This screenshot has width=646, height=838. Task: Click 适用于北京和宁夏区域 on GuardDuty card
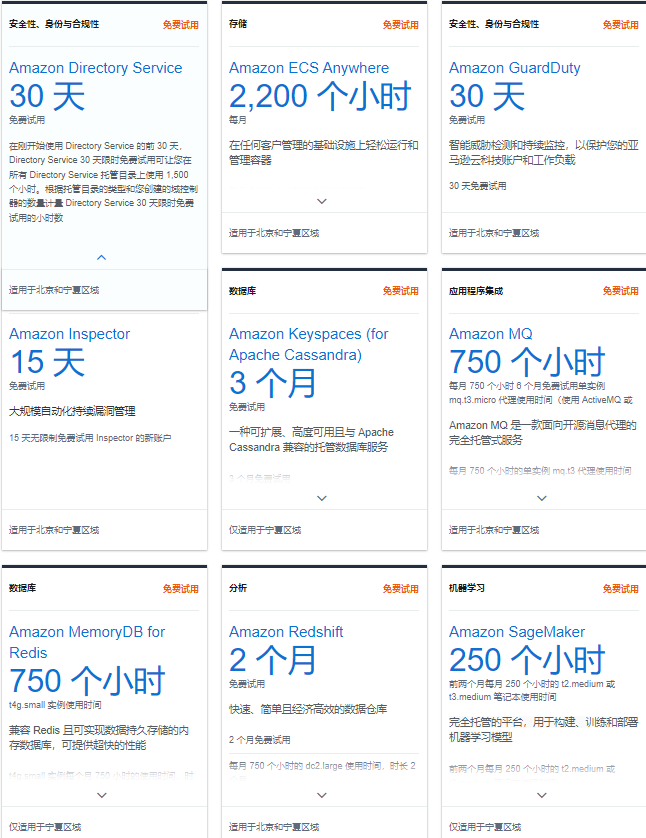click(x=494, y=233)
